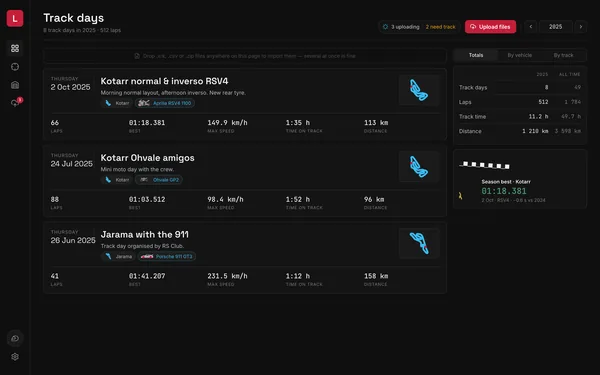This screenshot has height=375, width=600.
Task: Click the file drop zone area
Action: coord(245,56)
